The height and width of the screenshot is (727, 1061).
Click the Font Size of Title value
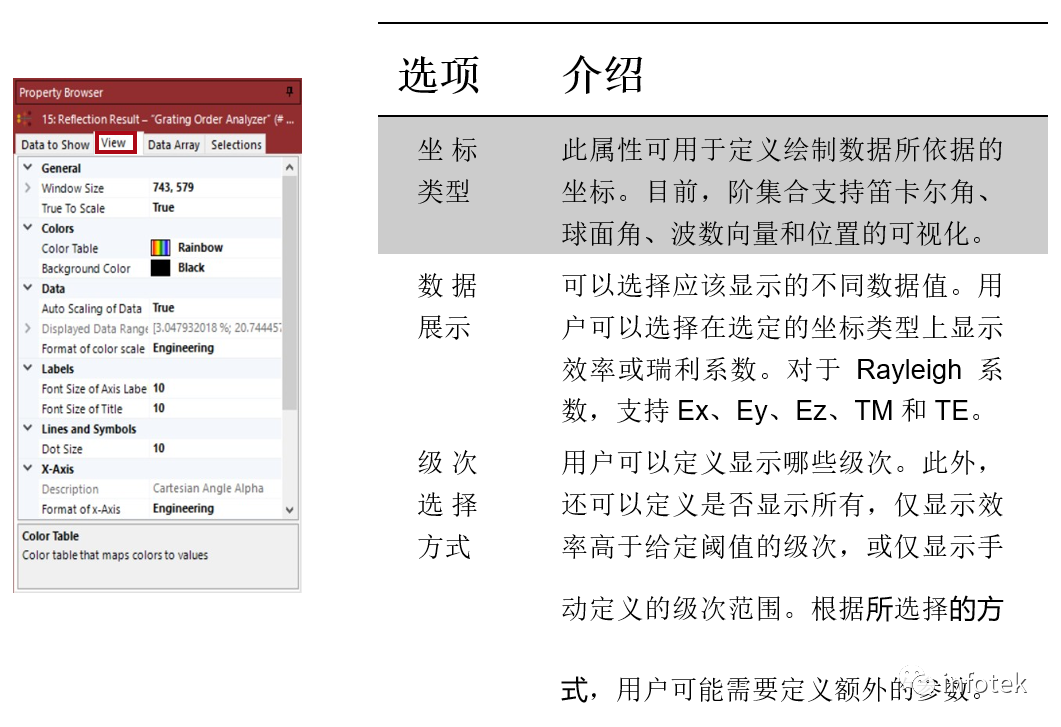pyautogui.click(x=159, y=408)
